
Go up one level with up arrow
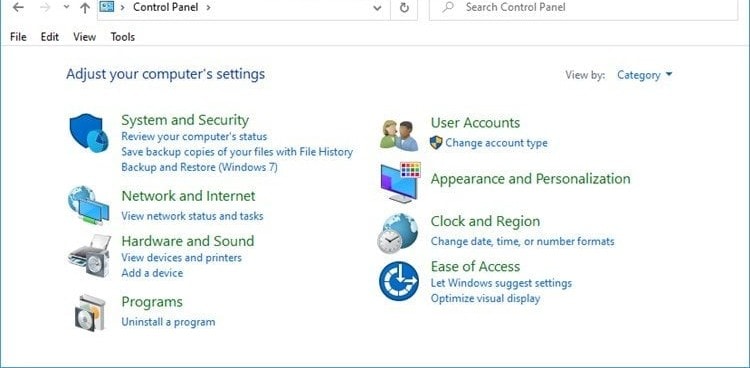(x=85, y=8)
